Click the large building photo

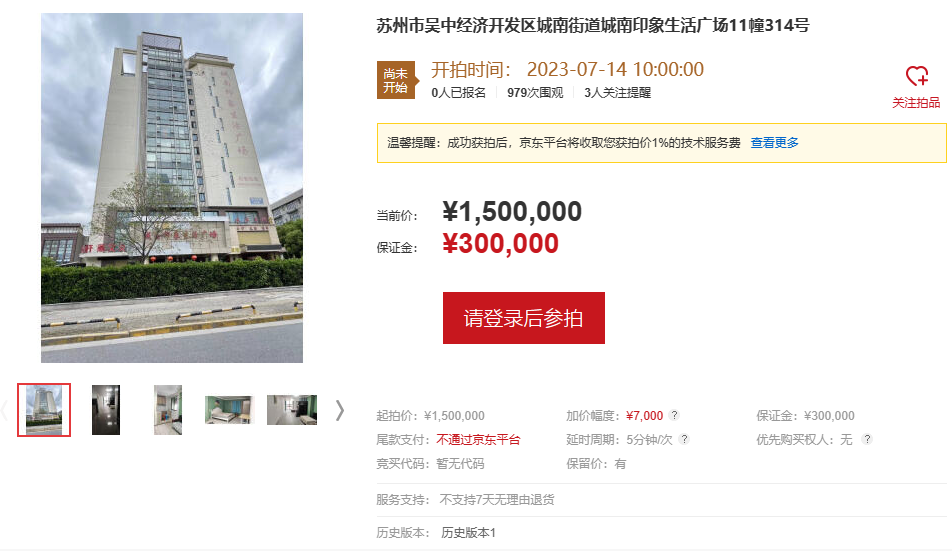click(172, 188)
